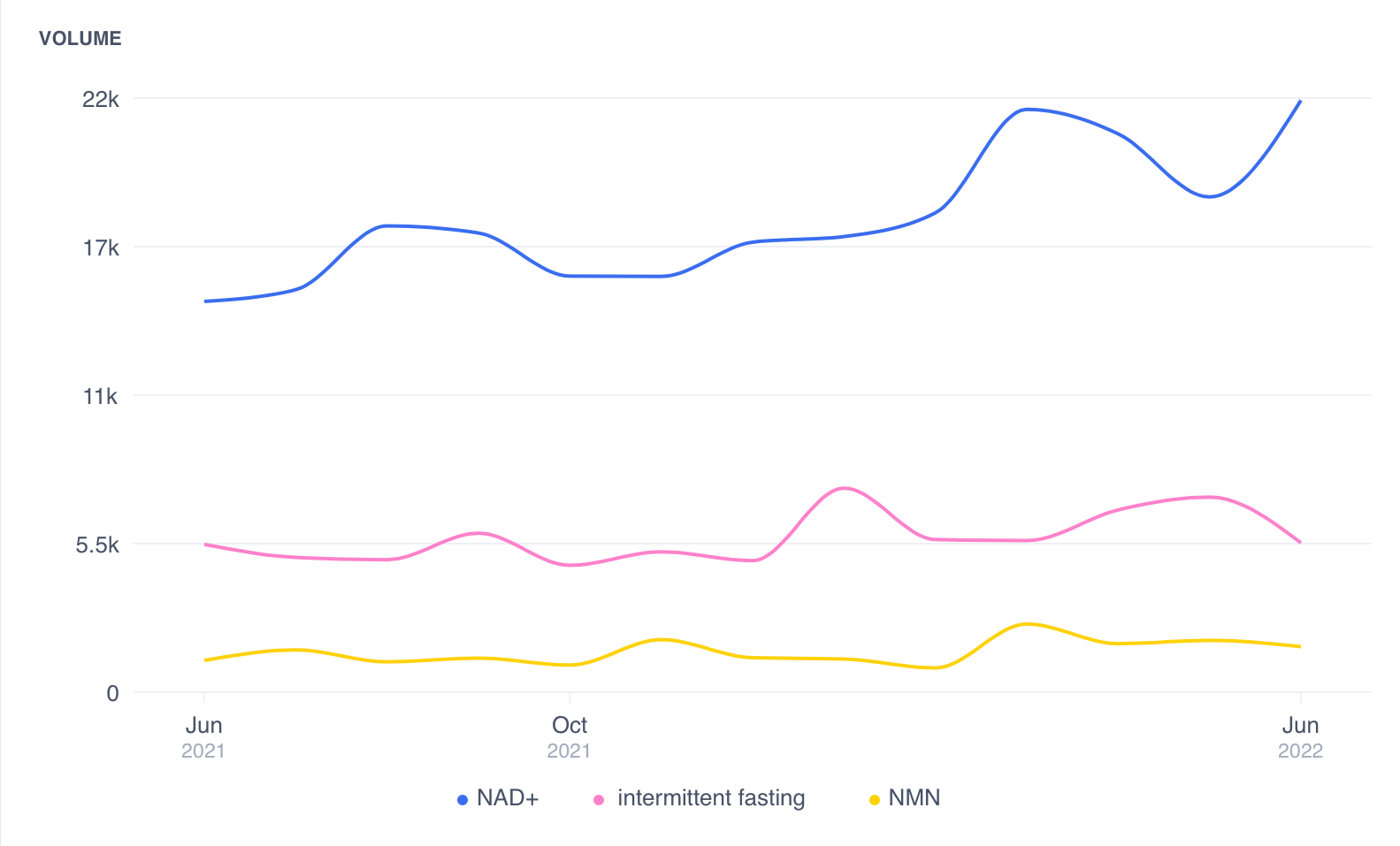Click the NAD+ line's final peak at Jun 2022
This screenshot has height=846, width=1400.
pos(1299,102)
